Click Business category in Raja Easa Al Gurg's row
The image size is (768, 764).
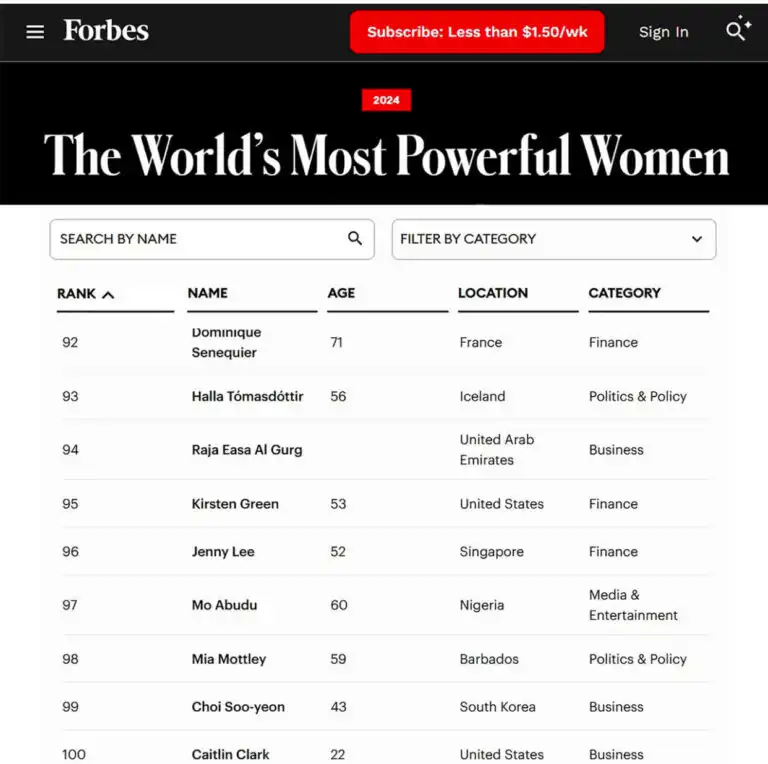click(x=616, y=450)
